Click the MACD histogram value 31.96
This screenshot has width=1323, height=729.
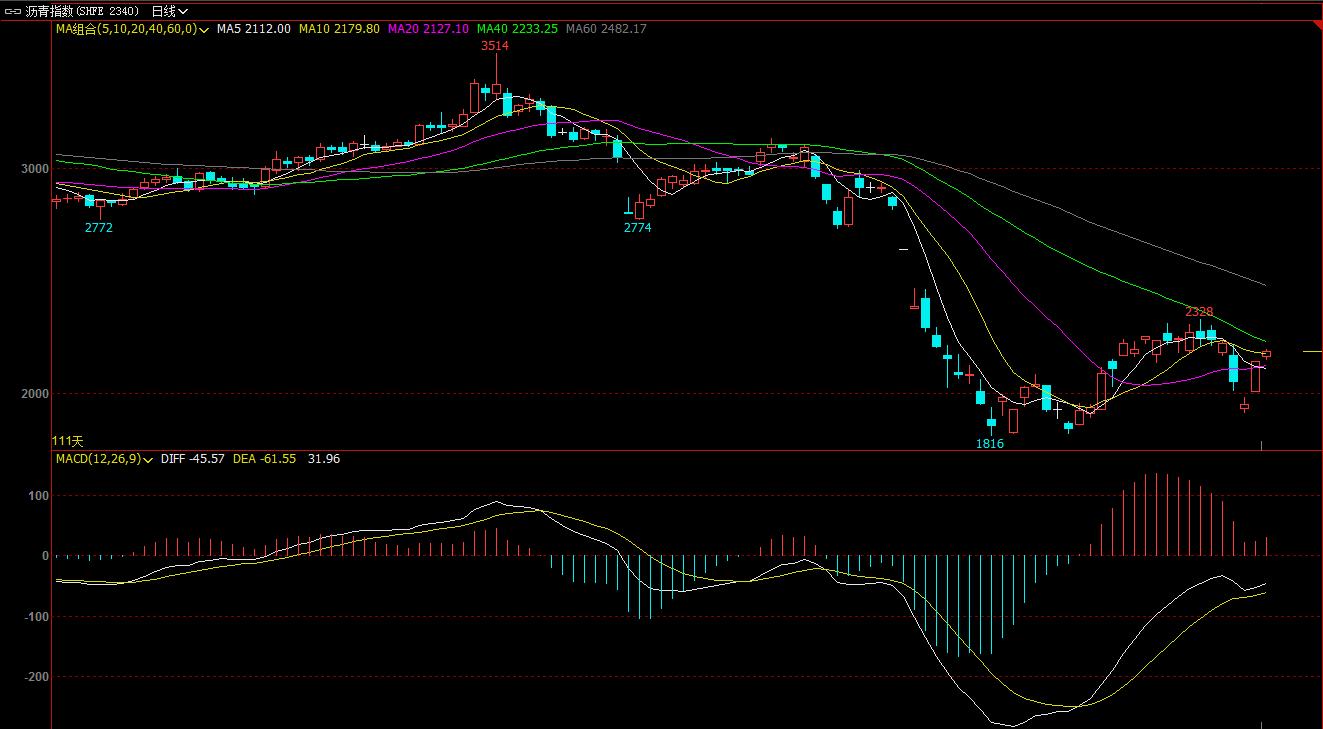point(323,459)
